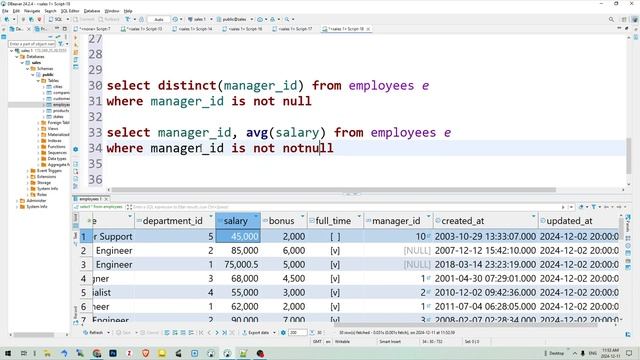Toggle full_time checkbox in row 3
This screenshot has height=360, width=640.
tap(335, 264)
